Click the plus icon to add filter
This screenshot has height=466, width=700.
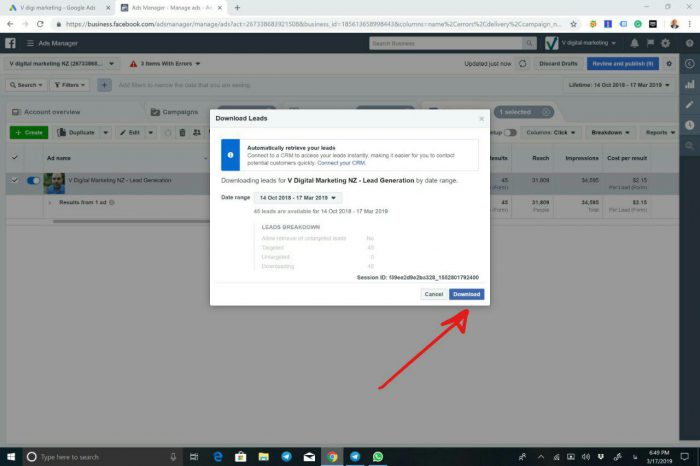pyautogui.click(x=104, y=85)
